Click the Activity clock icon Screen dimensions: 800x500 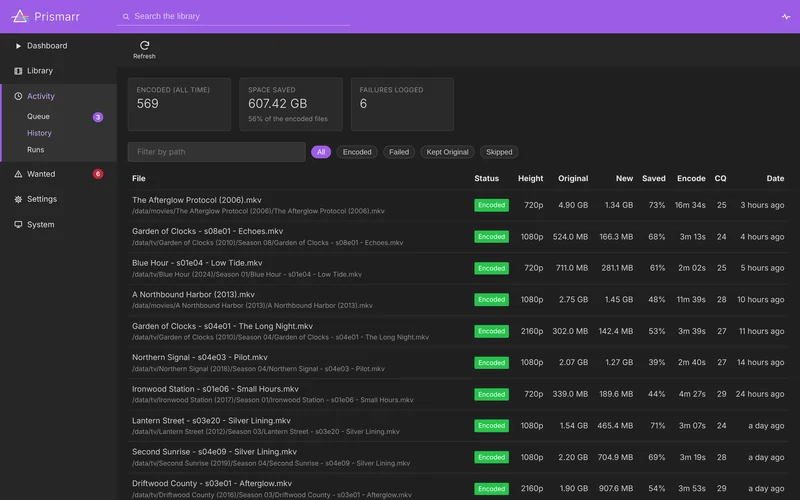pos(18,96)
